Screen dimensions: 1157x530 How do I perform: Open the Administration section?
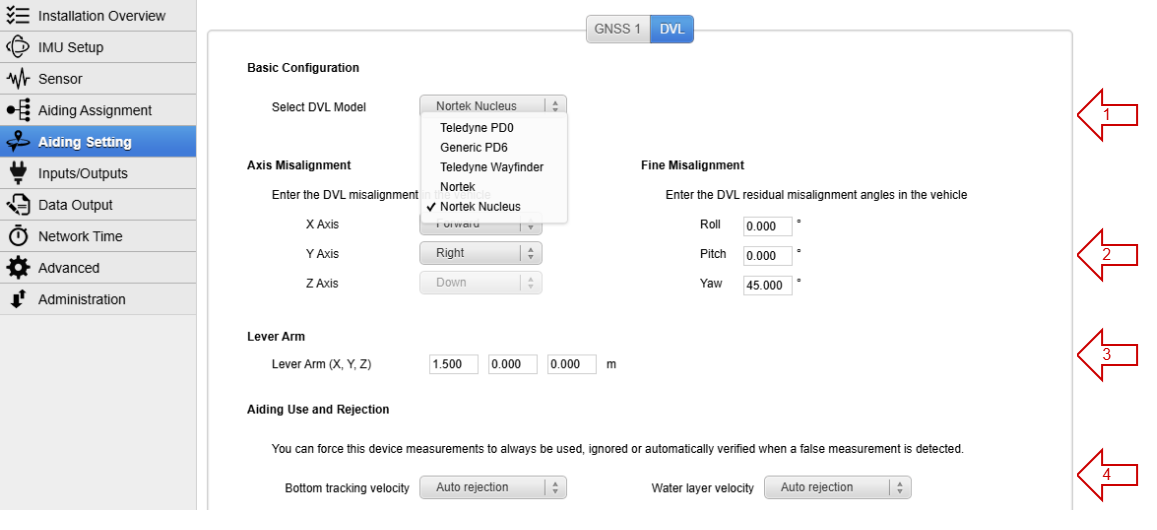98,299
